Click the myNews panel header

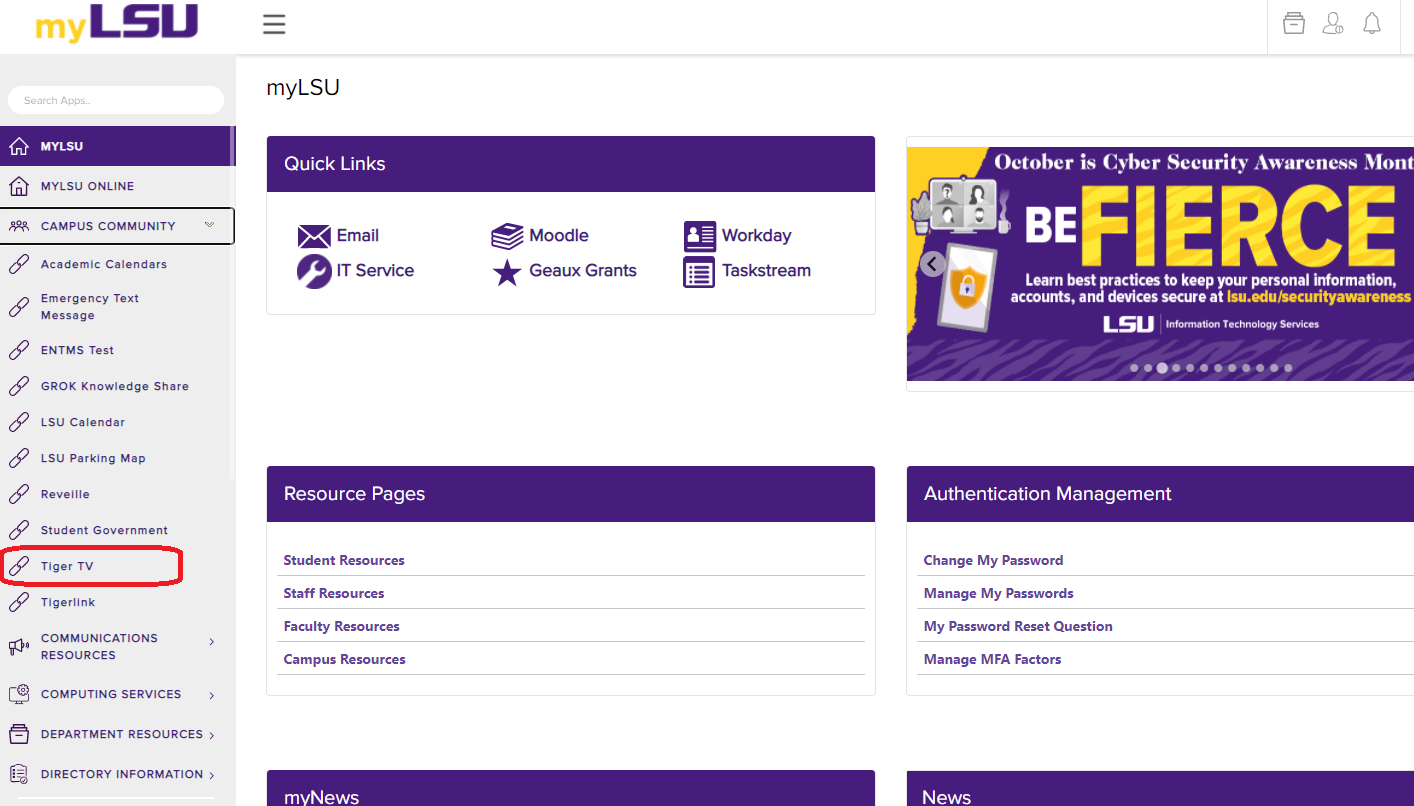click(x=571, y=788)
